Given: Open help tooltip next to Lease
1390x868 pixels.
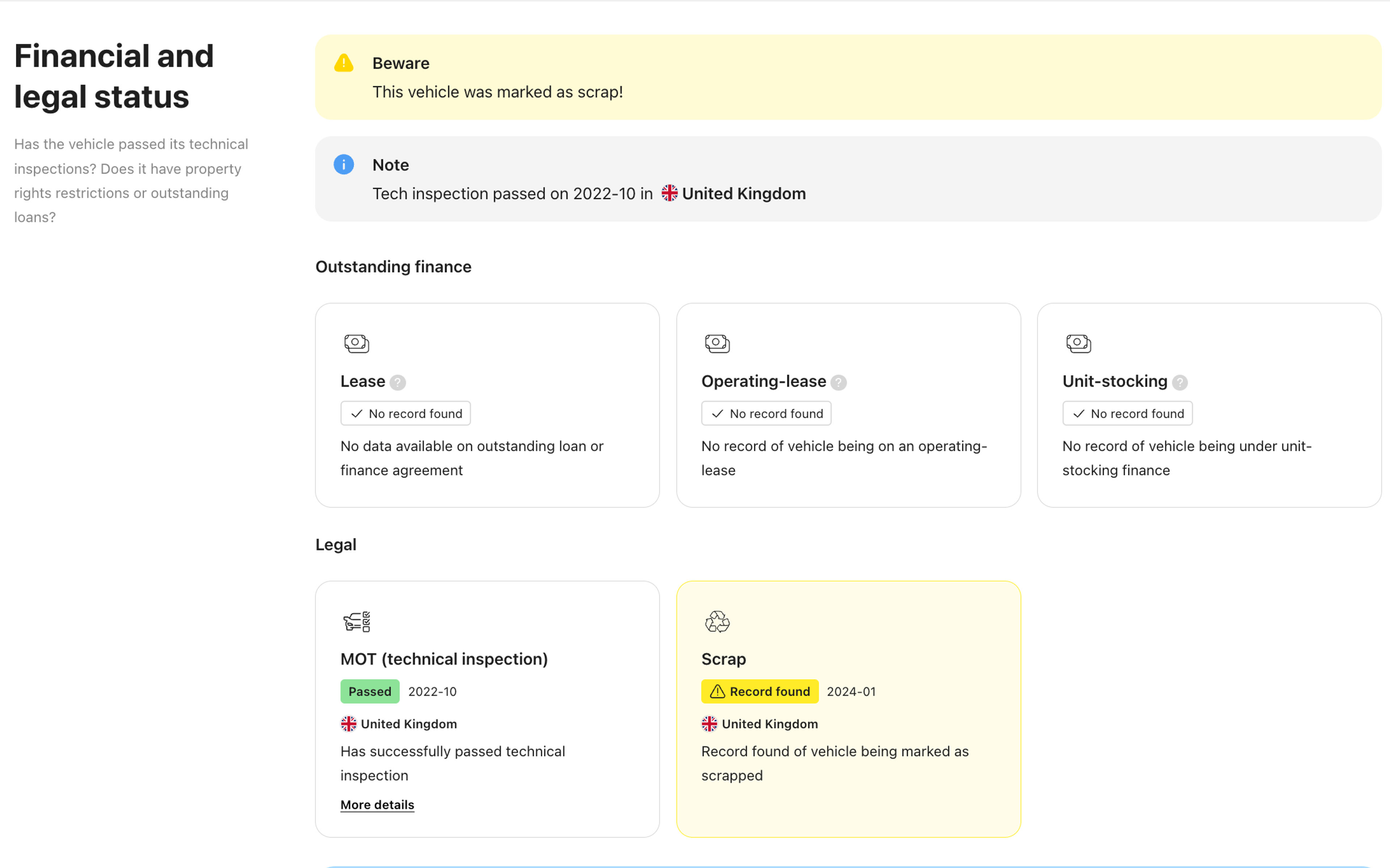Looking at the screenshot, I should (397, 382).
